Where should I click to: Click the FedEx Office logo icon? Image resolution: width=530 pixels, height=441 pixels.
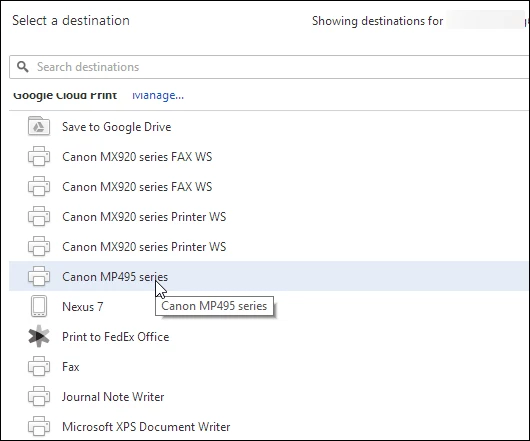coord(39,336)
